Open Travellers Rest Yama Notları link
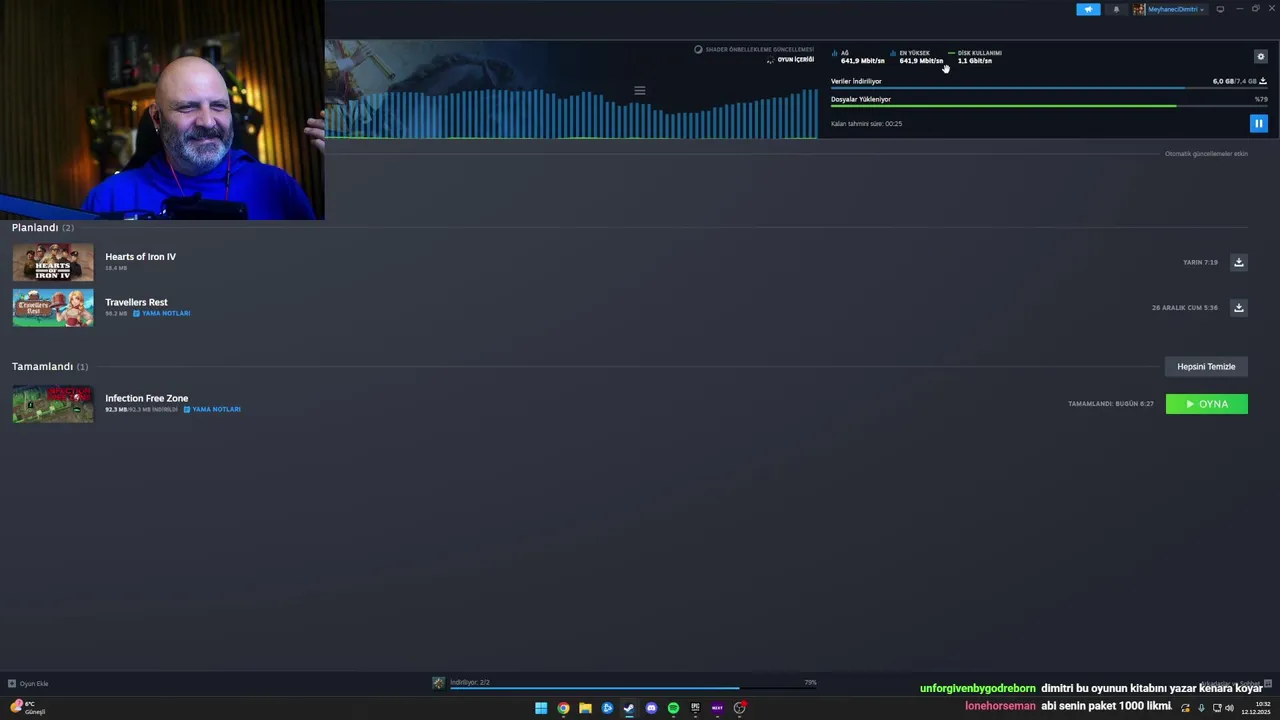 [162, 313]
